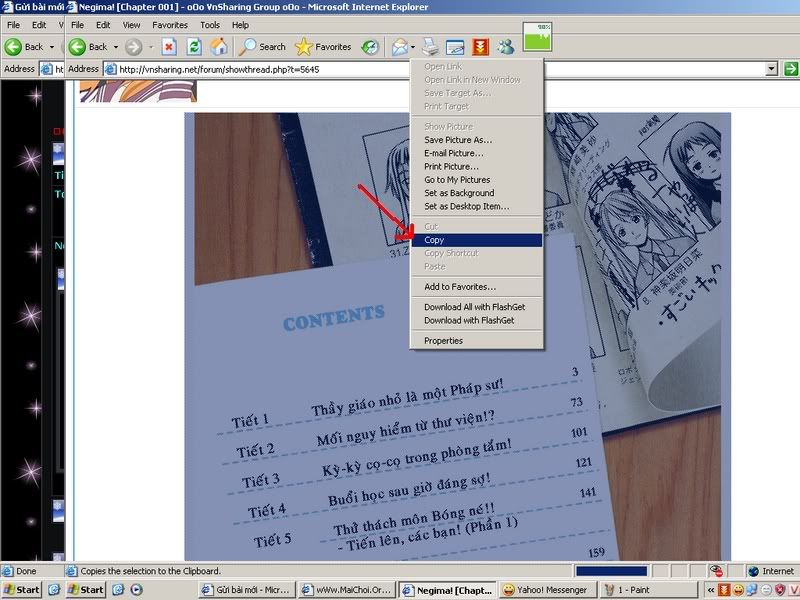Click the address bar URL field
Viewport: 800px width, 600px height.
coord(439,69)
